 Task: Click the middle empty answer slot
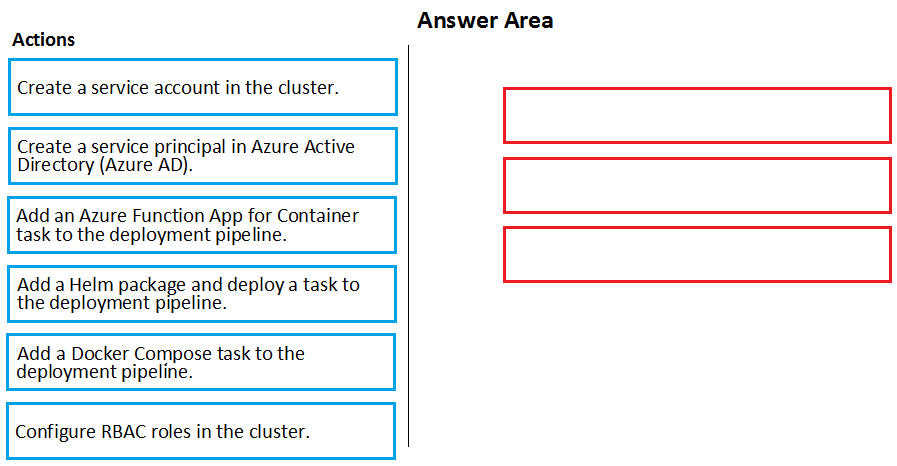pos(697,185)
